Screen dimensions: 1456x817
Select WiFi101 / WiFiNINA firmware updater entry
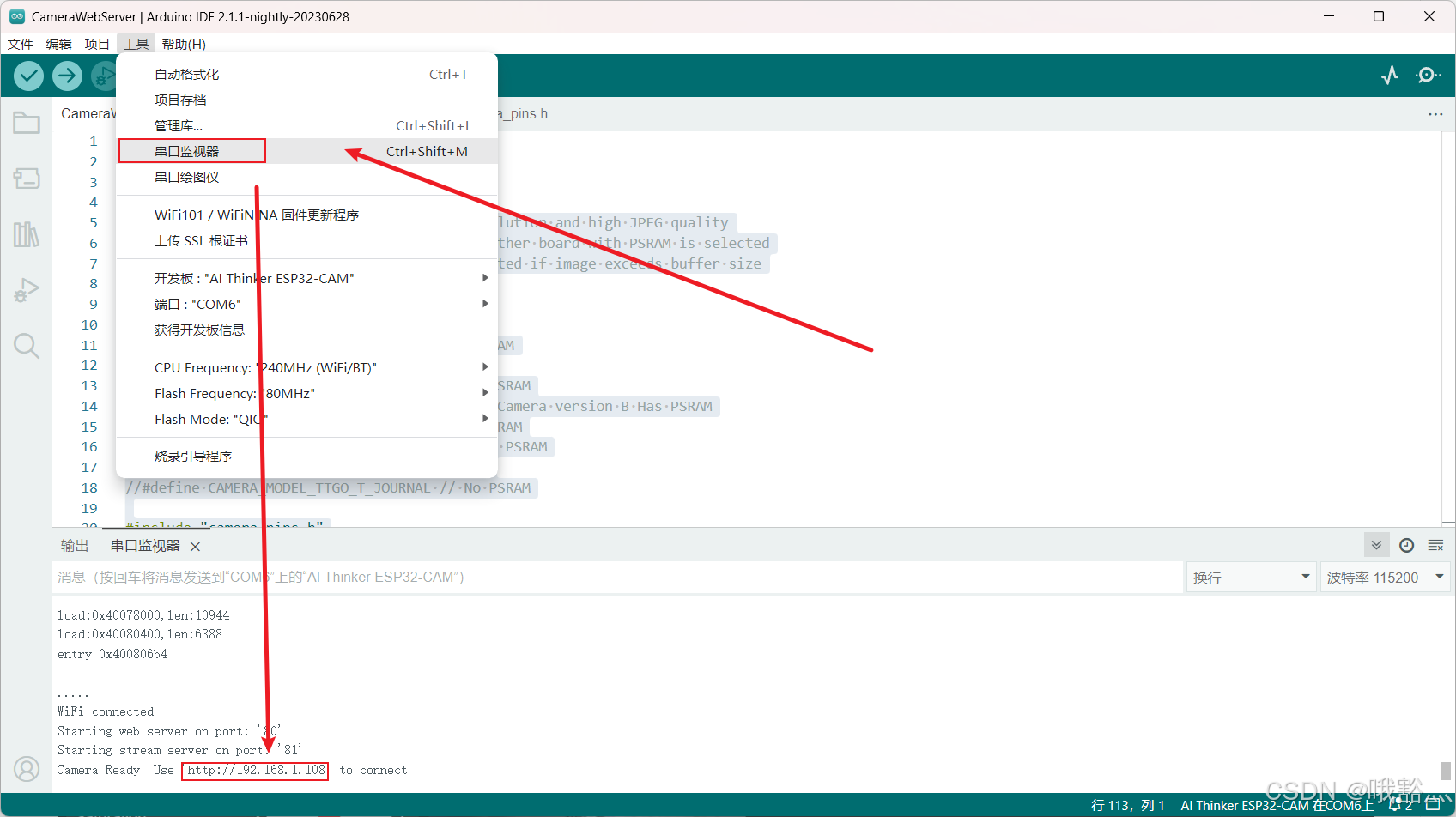coord(307,215)
